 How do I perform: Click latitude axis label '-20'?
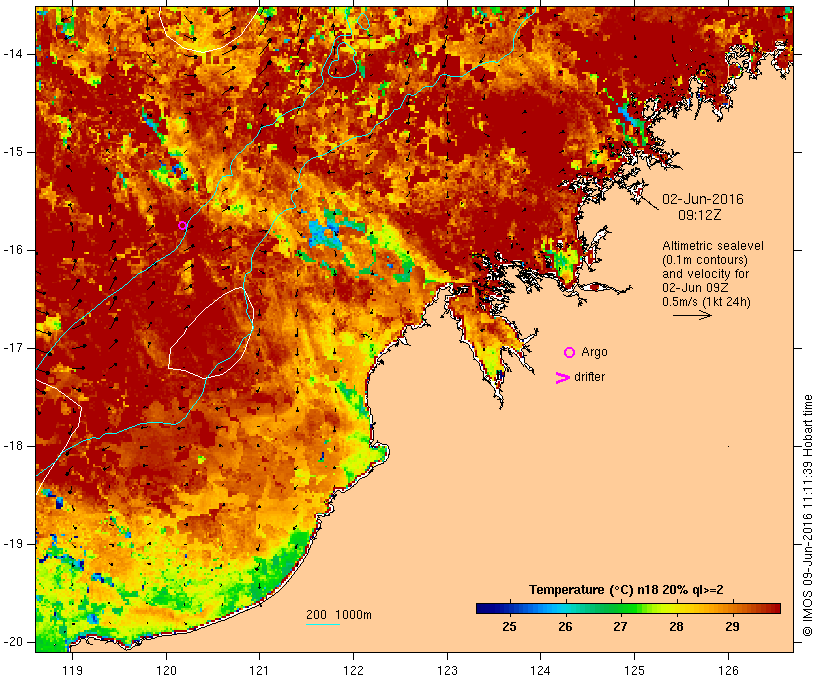13,642
